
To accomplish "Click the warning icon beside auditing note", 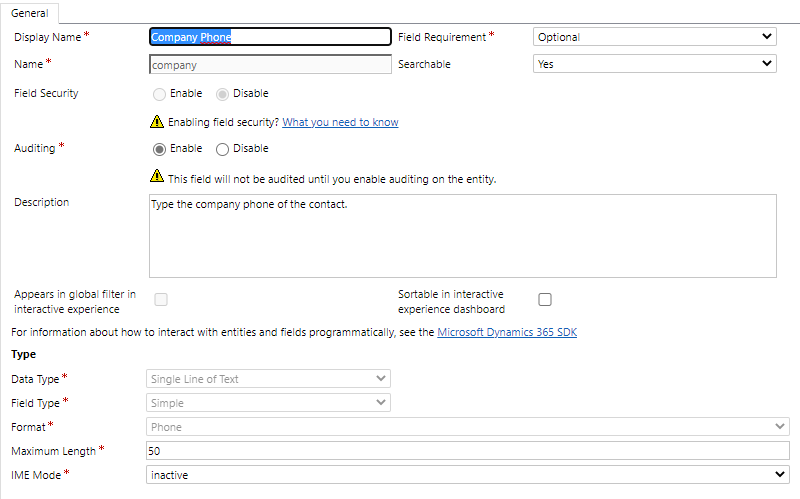I will click(156, 176).
